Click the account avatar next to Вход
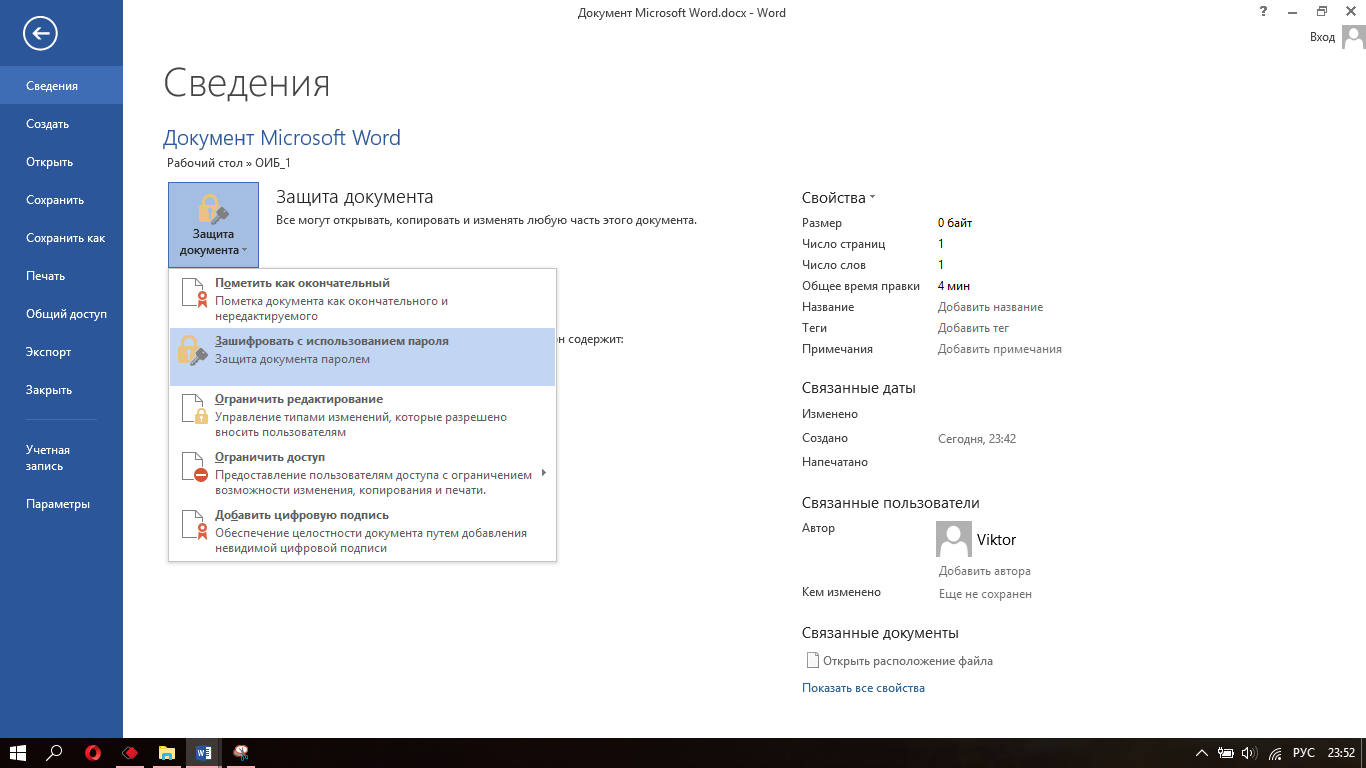This screenshot has height=768, width=1366. [x=1354, y=37]
